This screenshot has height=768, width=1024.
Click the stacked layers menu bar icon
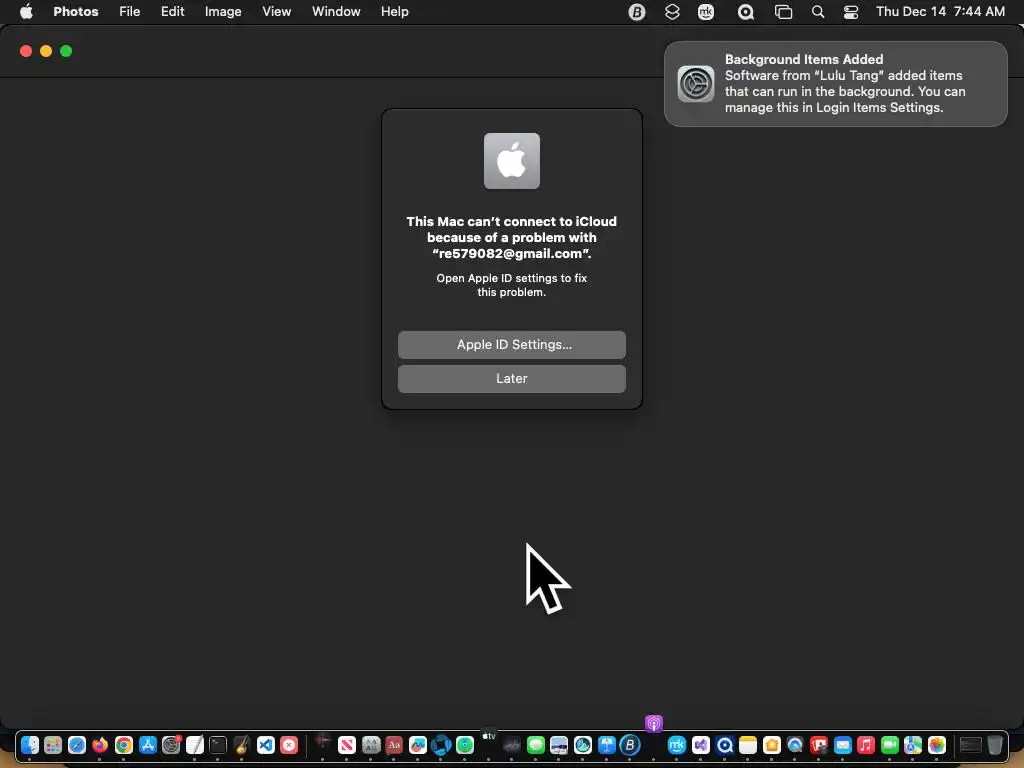click(672, 12)
